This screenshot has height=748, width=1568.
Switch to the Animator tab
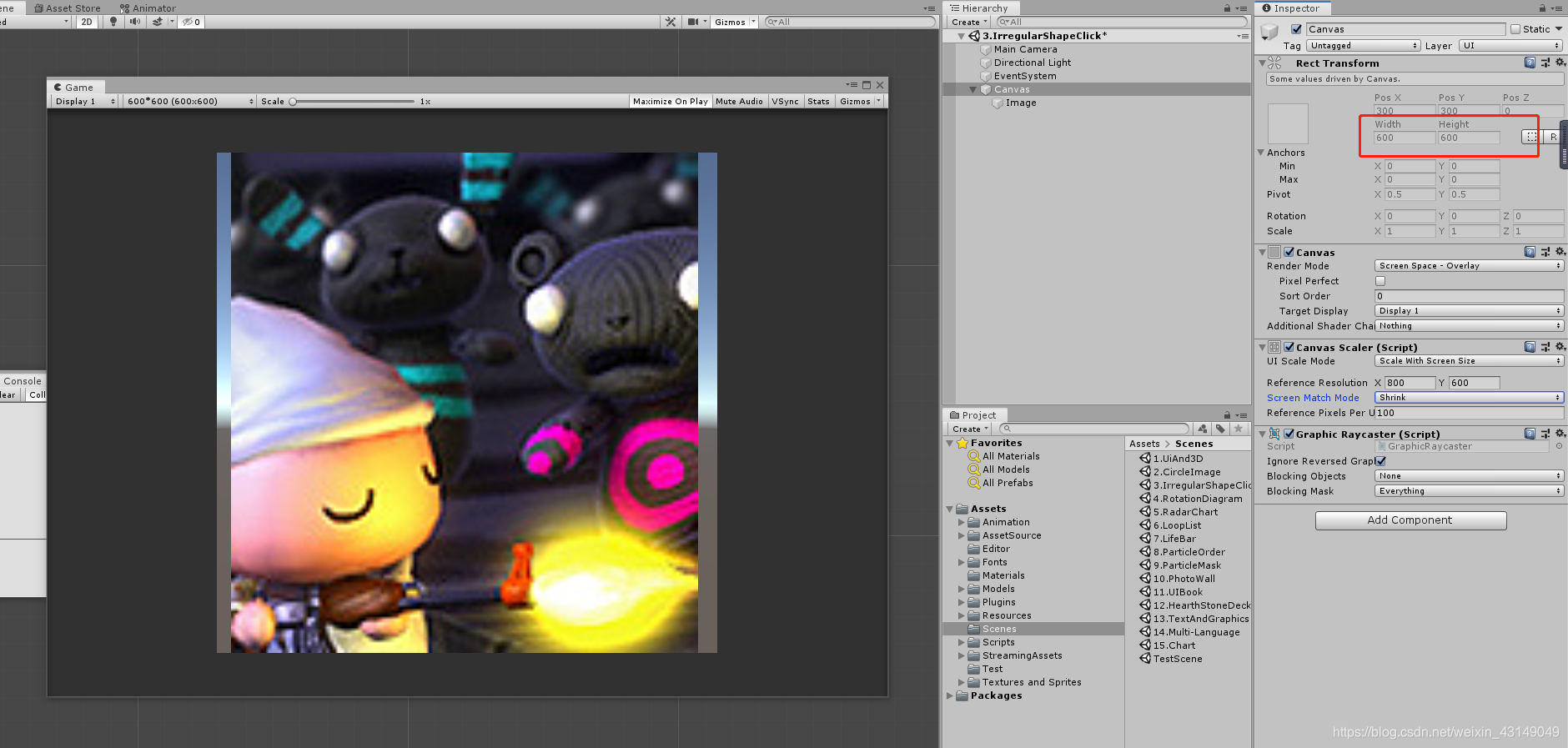click(148, 8)
